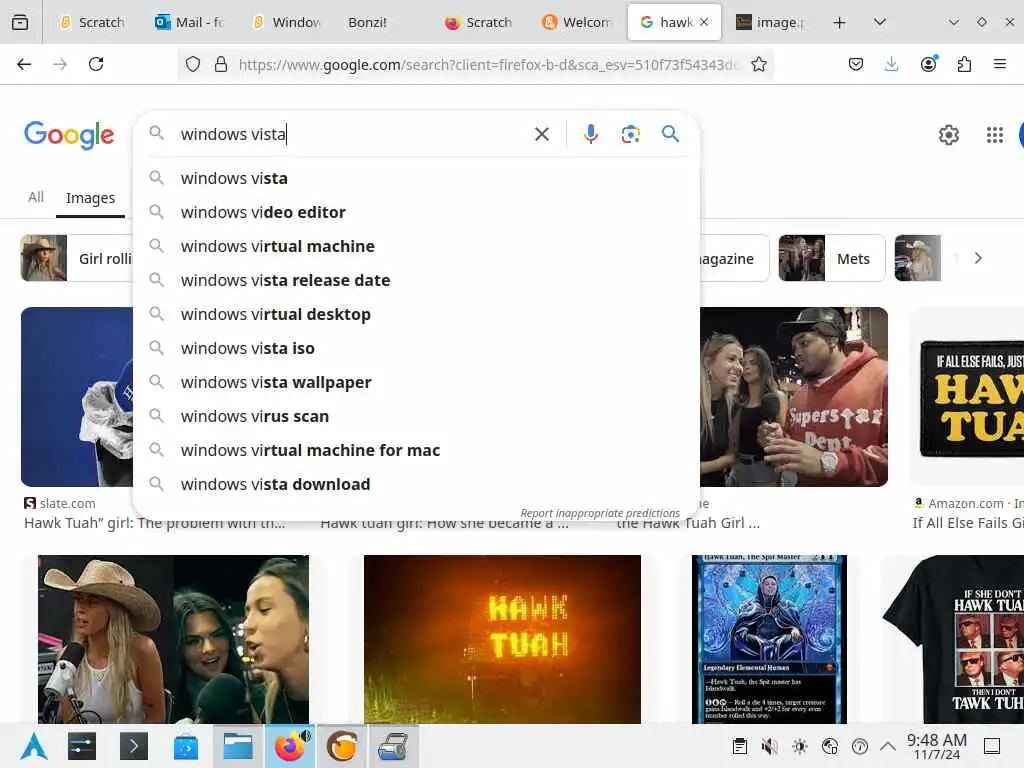Open the Pocket save icon
Viewport: 1024px width, 768px height.
(856, 64)
